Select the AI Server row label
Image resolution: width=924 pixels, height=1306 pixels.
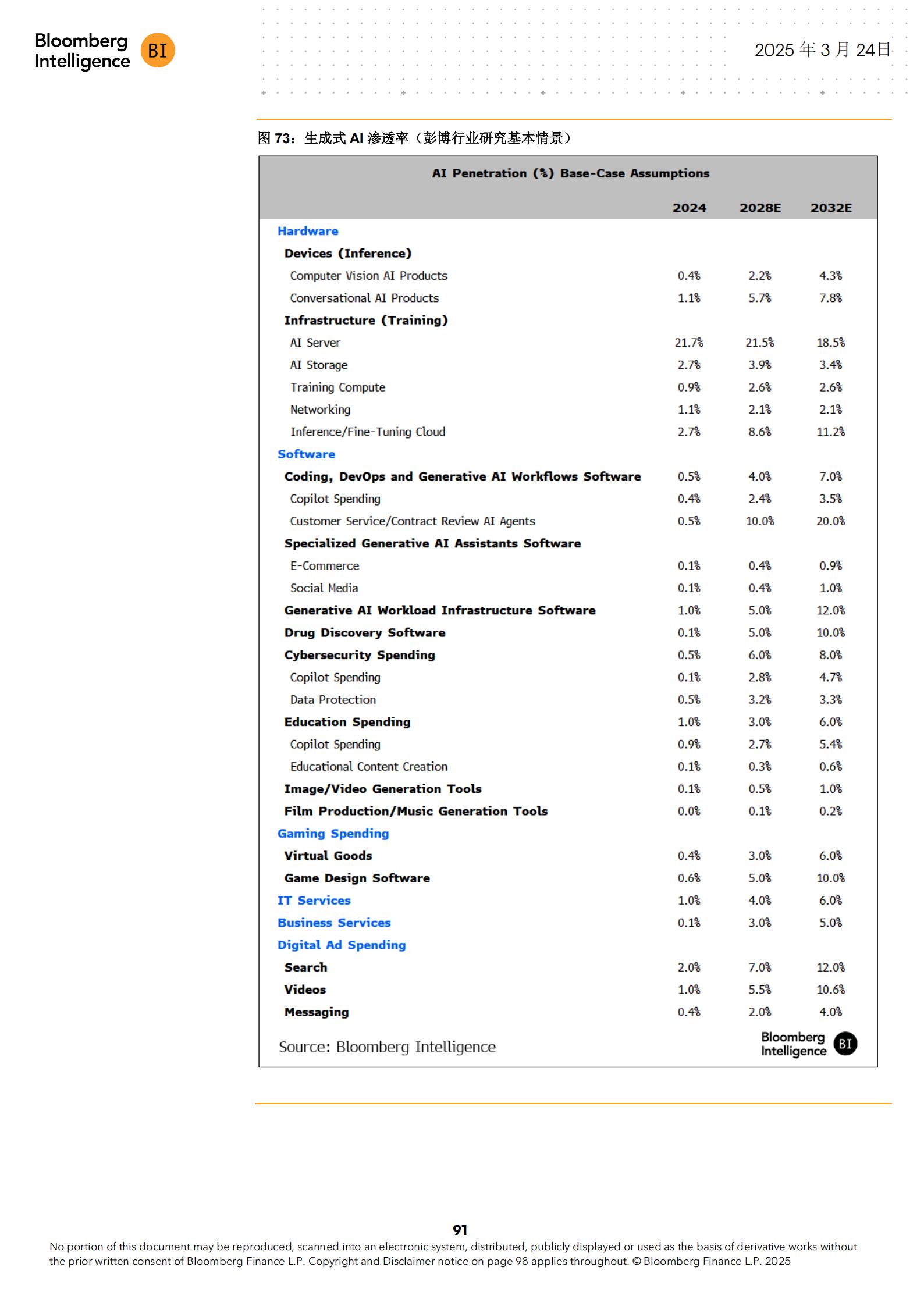pyautogui.click(x=315, y=343)
